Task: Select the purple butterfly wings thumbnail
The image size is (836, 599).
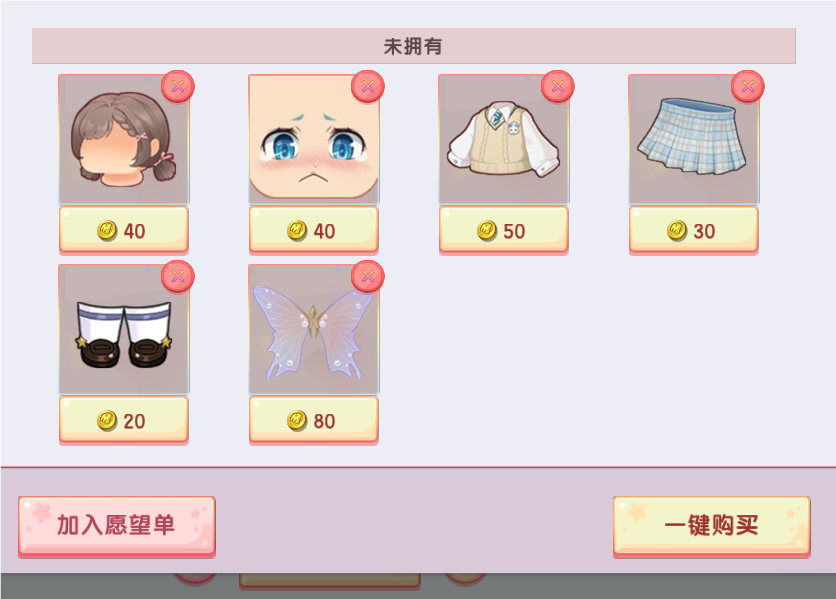Action: pyautogui.click(x=314, y=330)
